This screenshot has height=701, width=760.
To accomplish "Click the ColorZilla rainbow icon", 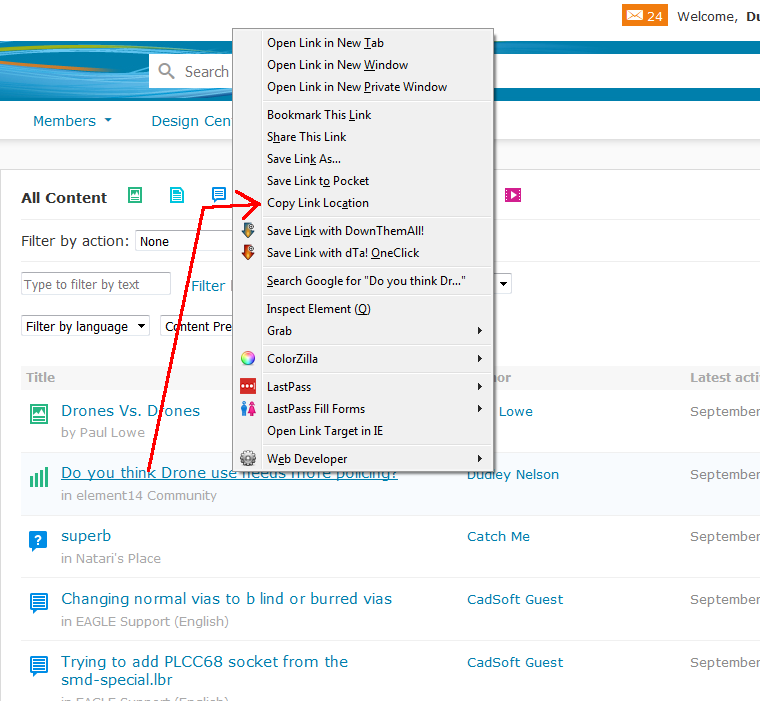I will (x=248, y=358).
